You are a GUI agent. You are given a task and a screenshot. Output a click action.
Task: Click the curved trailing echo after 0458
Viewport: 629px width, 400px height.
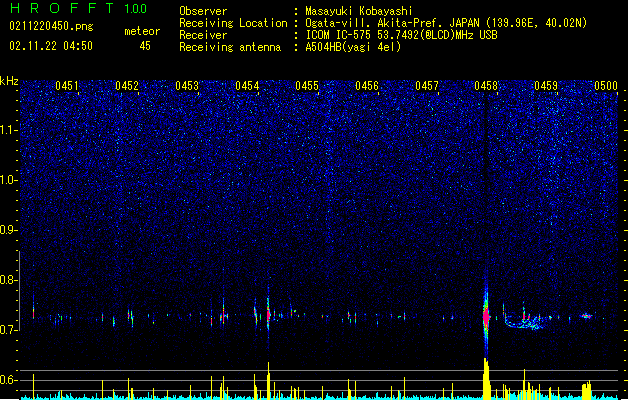point(523,321)
